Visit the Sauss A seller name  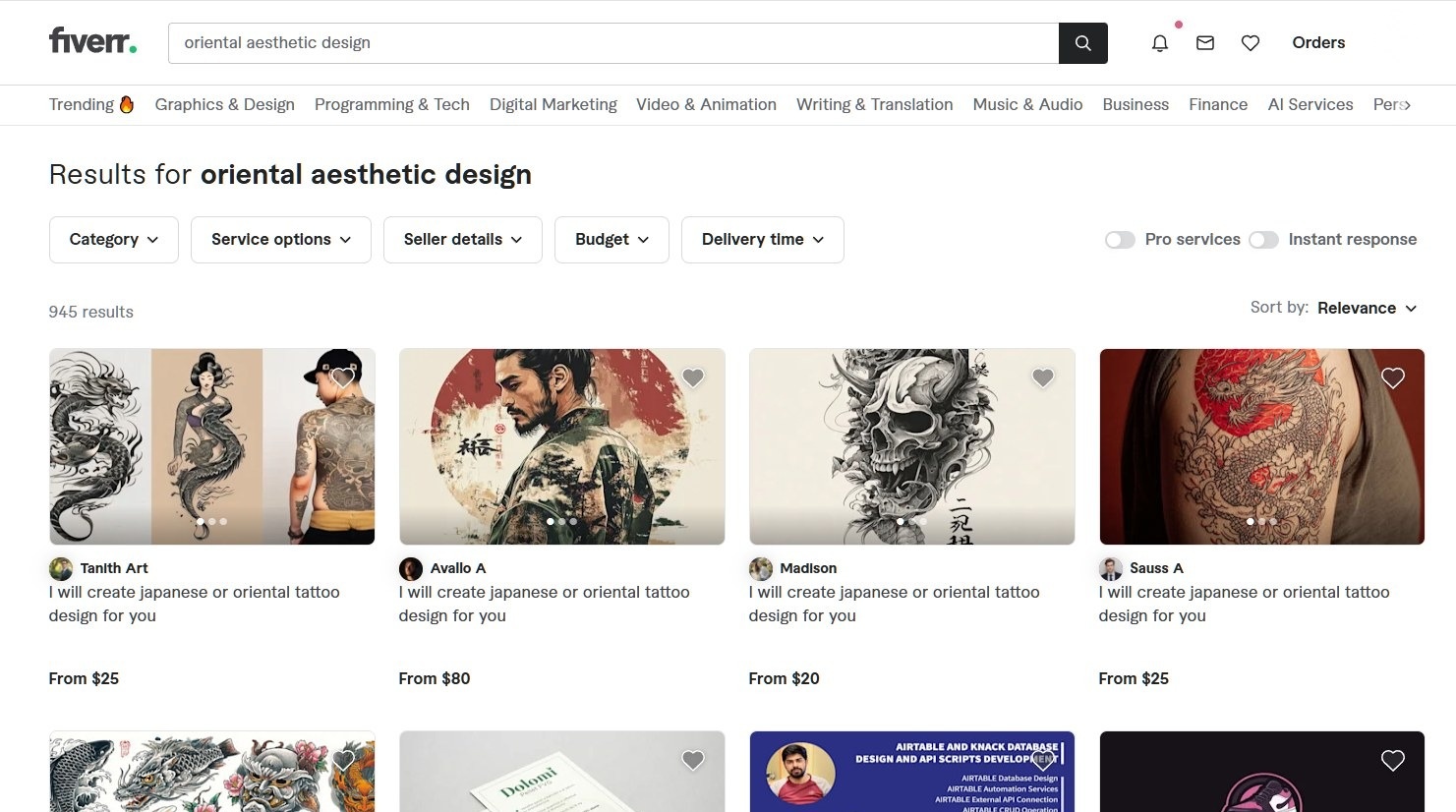click(x=1156, y=568)
